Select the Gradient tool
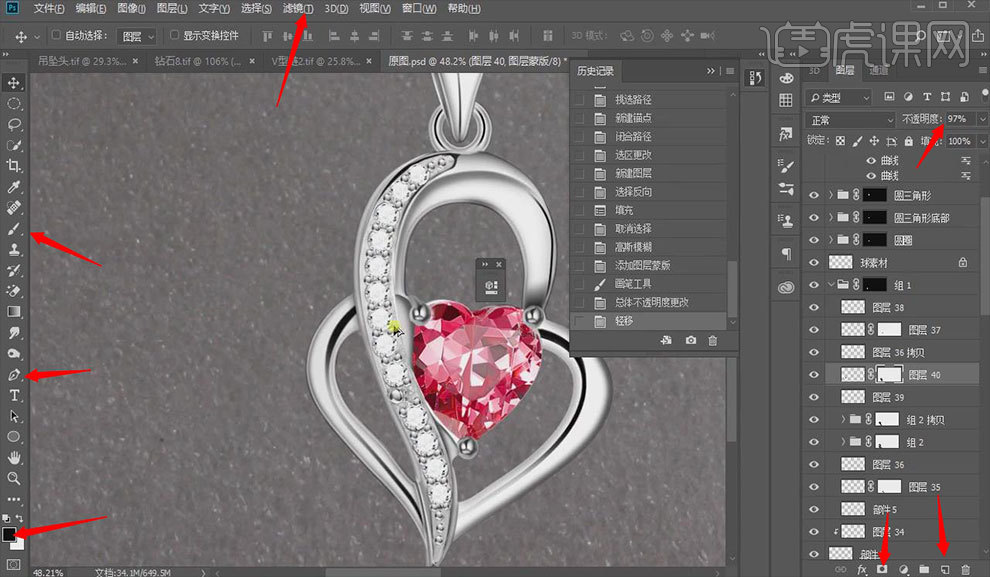The width and height of the screenshot is (990, 577). pyautogui.click(x=14, y=312)
